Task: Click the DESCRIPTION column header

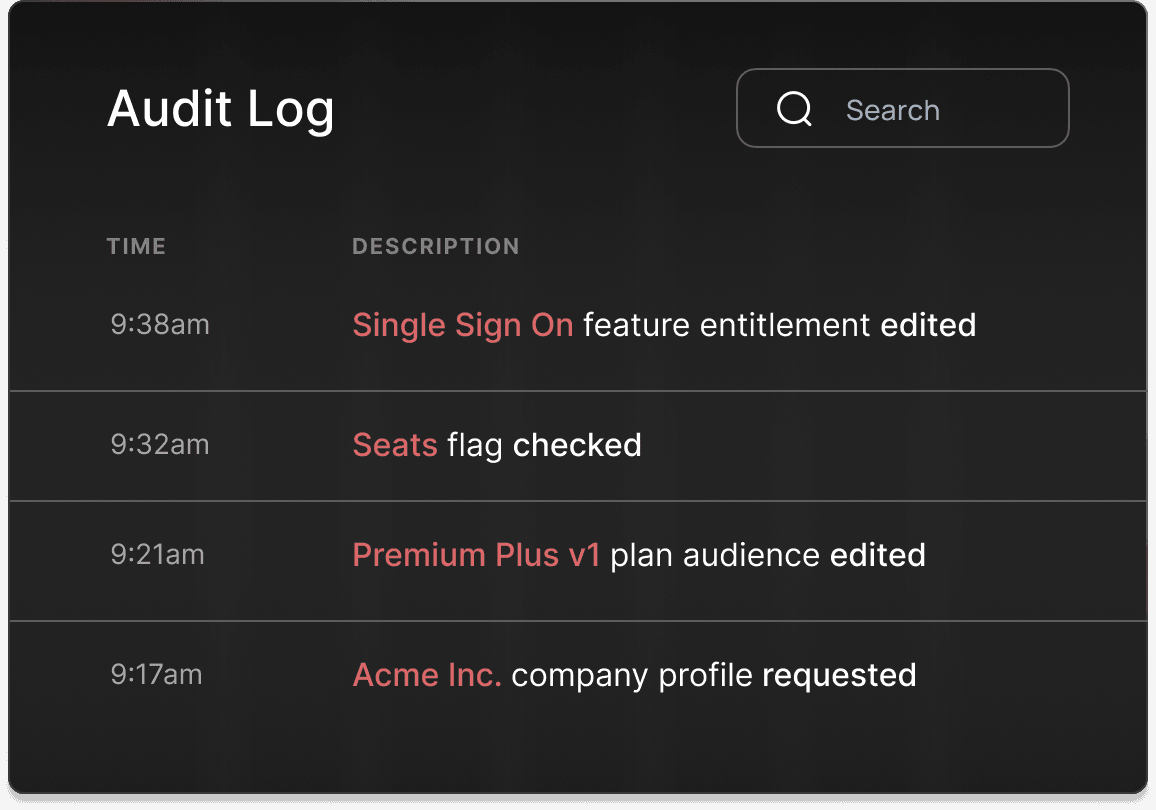Action: (x=435, y=246)
